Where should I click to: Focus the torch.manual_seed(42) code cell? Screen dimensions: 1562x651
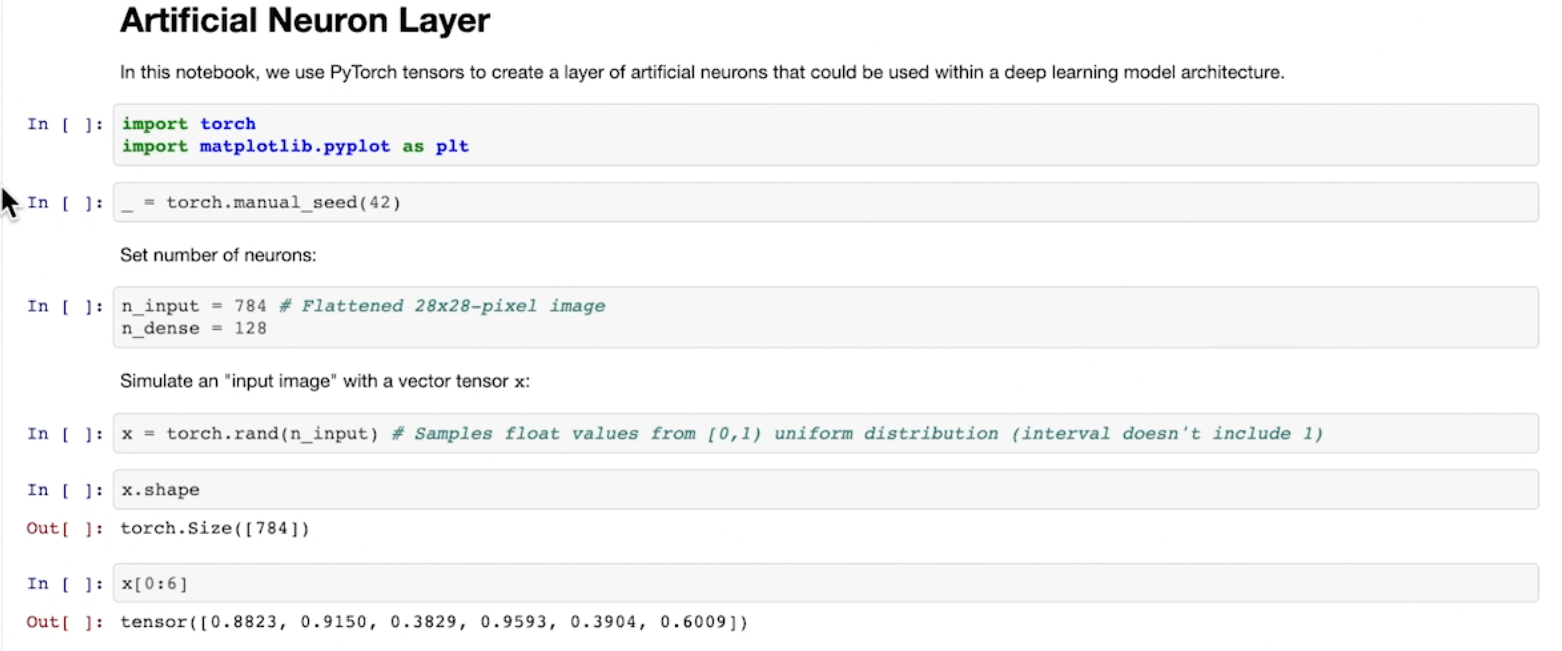[824, 203]
